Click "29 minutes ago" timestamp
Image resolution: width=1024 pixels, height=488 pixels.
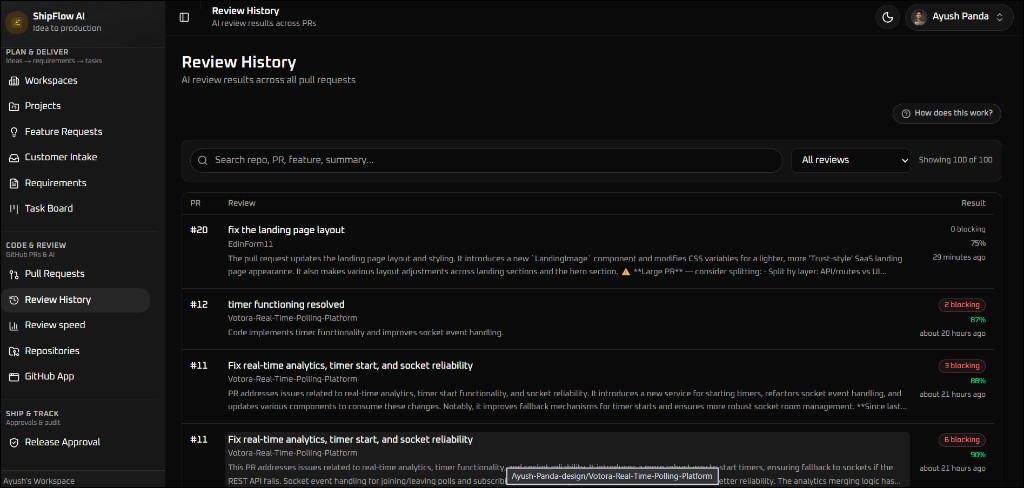pos(959,257)
